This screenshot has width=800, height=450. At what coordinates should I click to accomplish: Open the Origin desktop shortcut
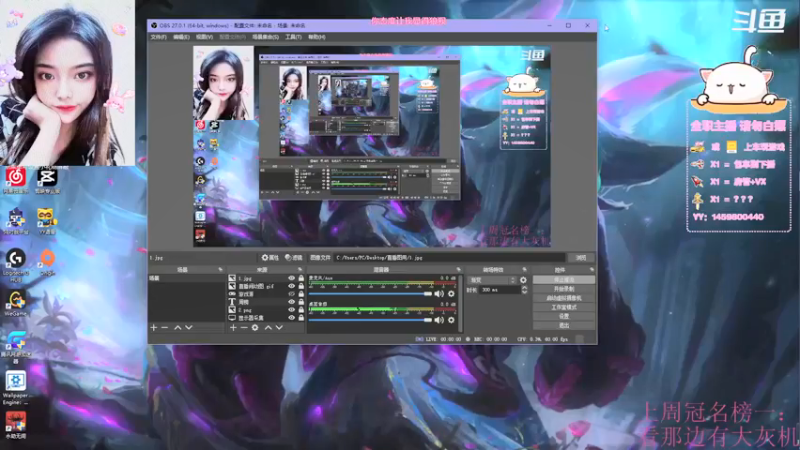(x=47, y=262)
